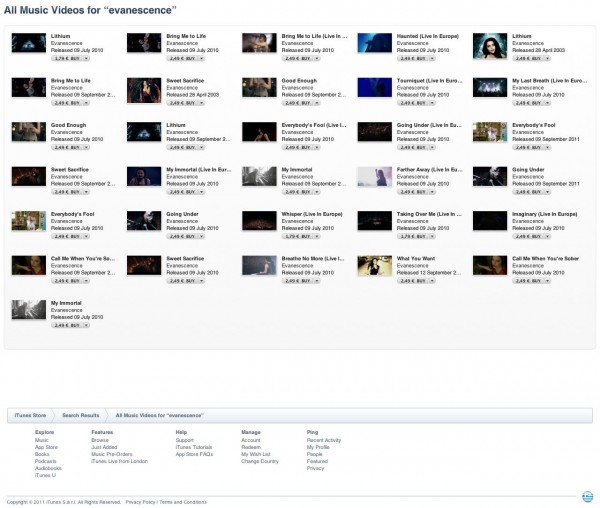Screen dimensions: 600x508
Task: Buy Whisper (Live in Europe) for 1,79 €
Action: 297,236
